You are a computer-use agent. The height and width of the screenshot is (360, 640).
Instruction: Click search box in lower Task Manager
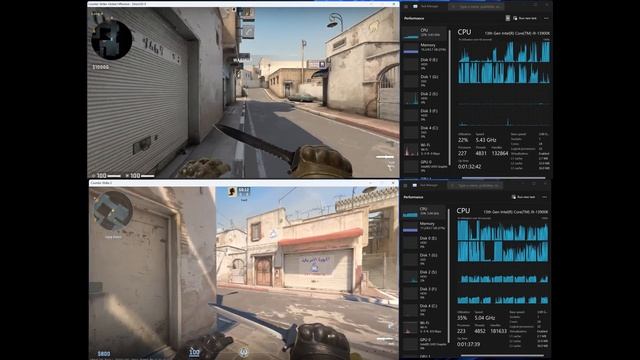click(476, 185)
